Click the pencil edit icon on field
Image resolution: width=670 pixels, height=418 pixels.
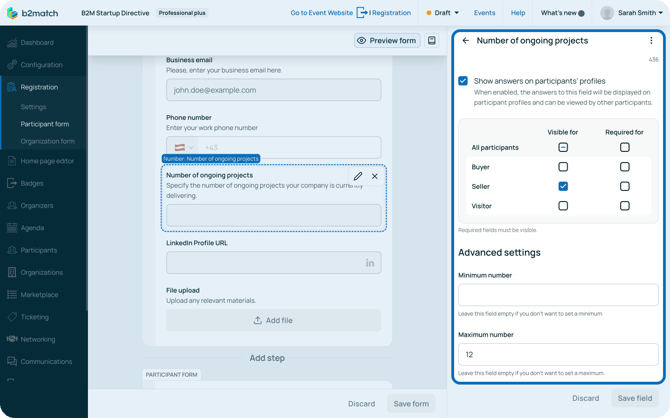pos(358,176)
